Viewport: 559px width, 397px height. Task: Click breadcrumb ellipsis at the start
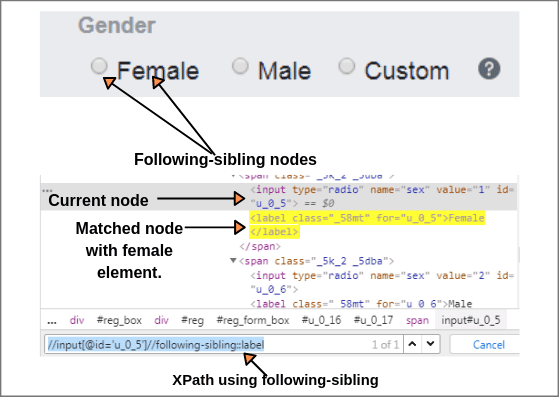tap(52, 320)
